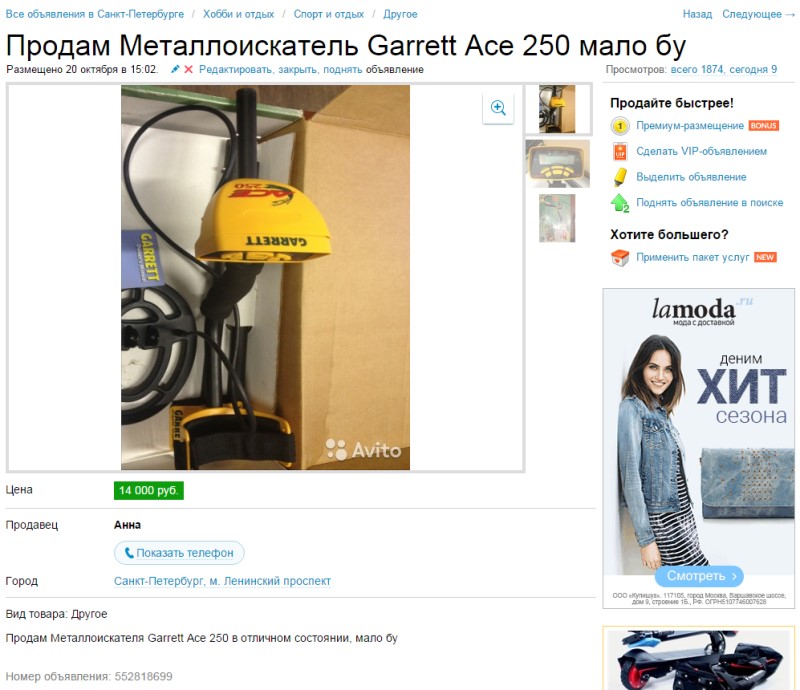
Task: Click 'Вид товара: Другое' text
Action: (56, 614)
